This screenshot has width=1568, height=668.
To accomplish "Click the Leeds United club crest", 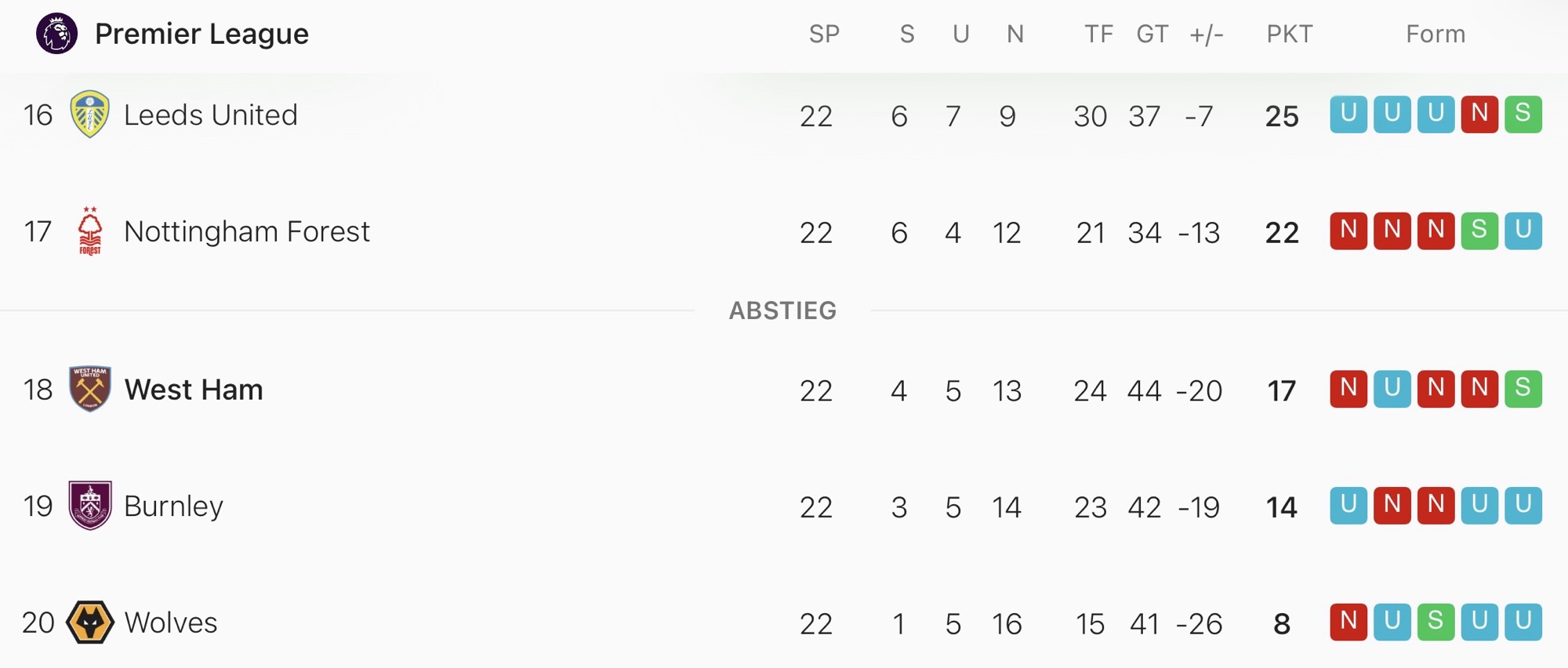I will coord(90,114).
